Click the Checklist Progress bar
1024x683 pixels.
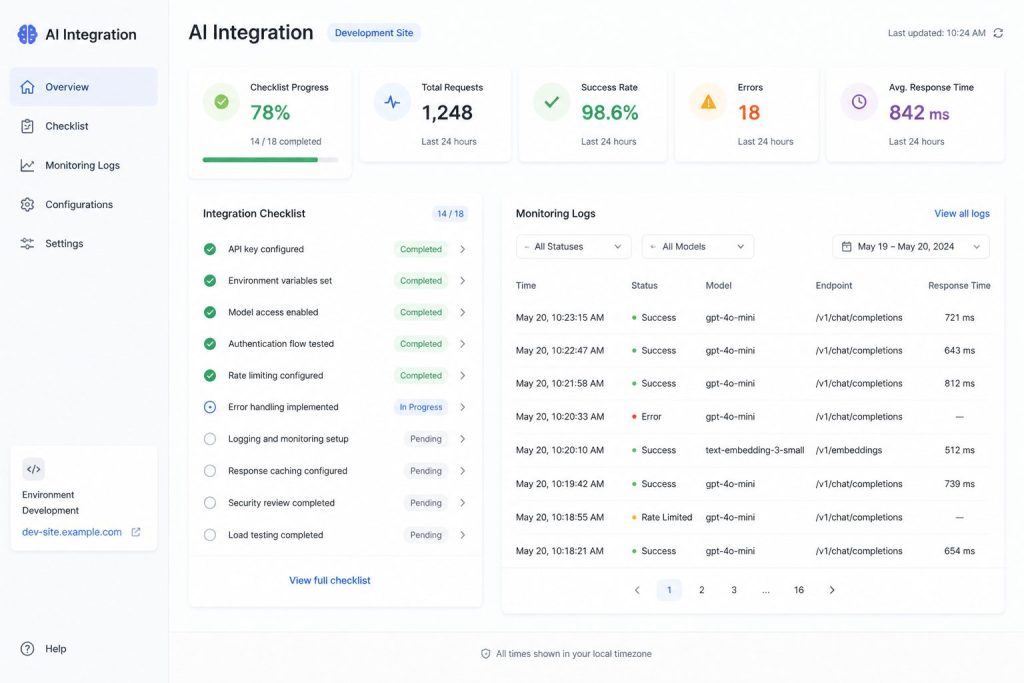click(270, 159)
